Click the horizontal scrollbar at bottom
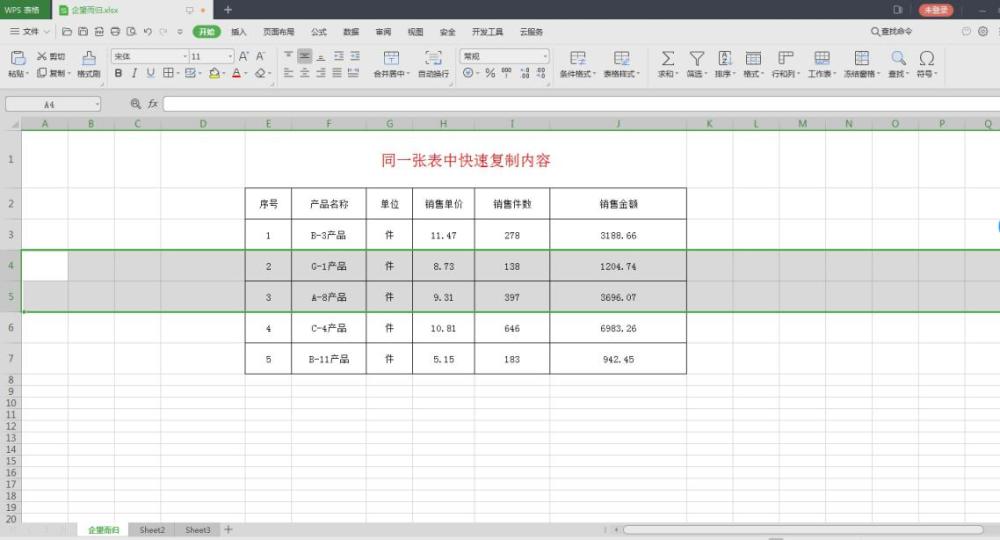Screen dimensions: 1000x540 click(803, 529)
